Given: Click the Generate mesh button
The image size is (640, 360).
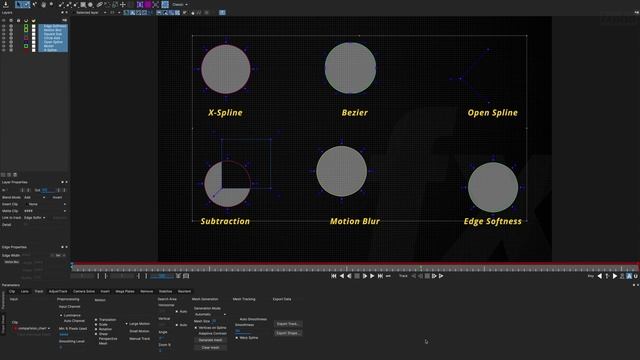Looking at the screenshot, I should pos(211,340).
